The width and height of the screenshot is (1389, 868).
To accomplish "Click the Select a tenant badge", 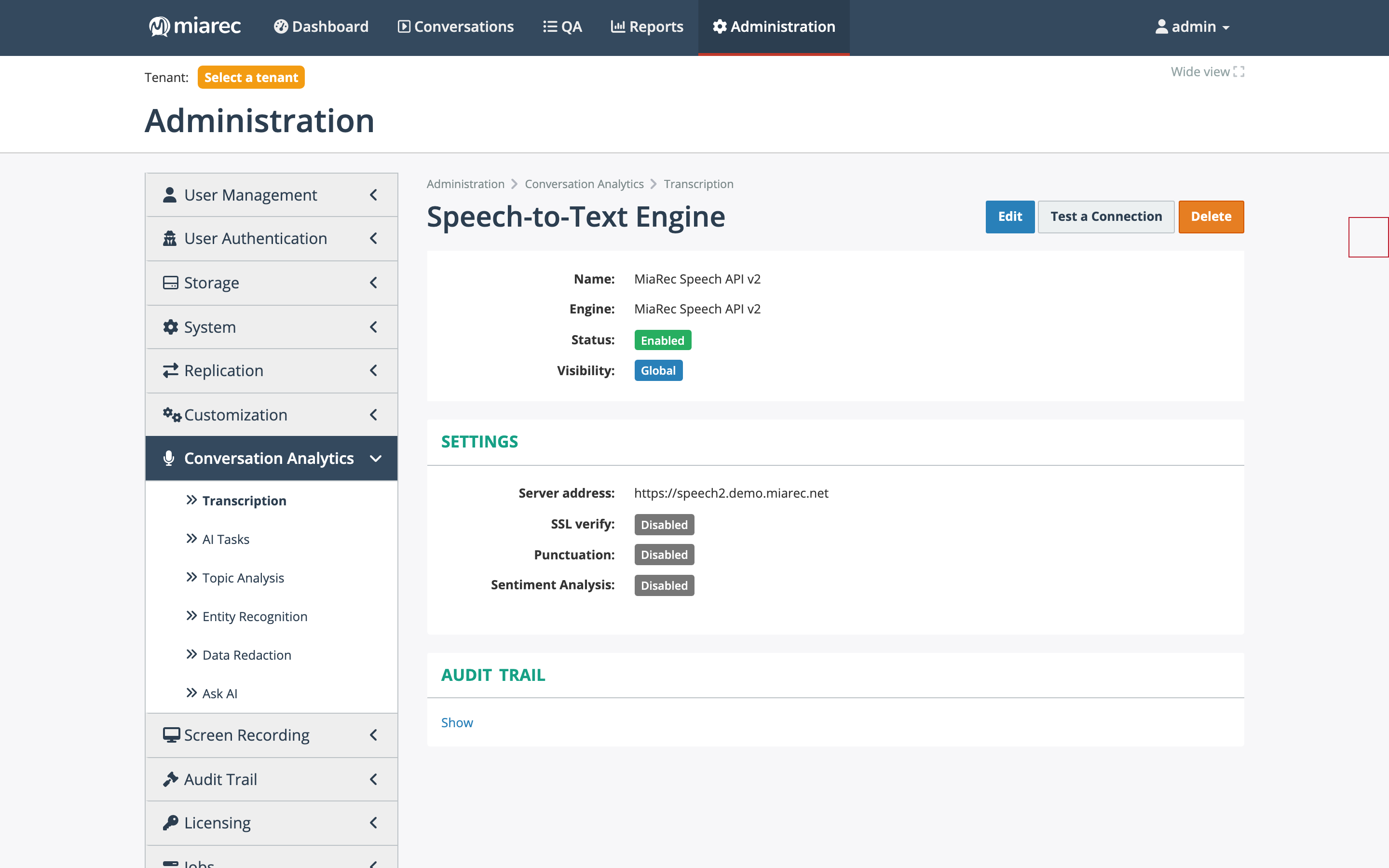I will [x=251, y=78].
